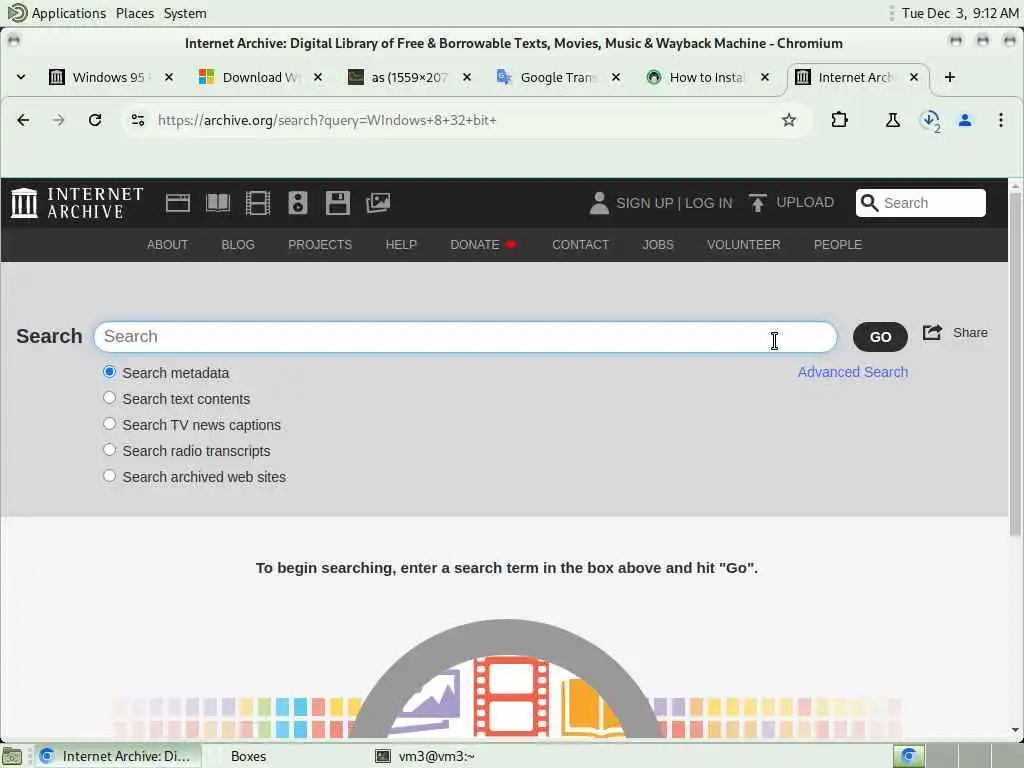Open the Video film strip icon
The image size is (1024, 768).
[257, 203]
